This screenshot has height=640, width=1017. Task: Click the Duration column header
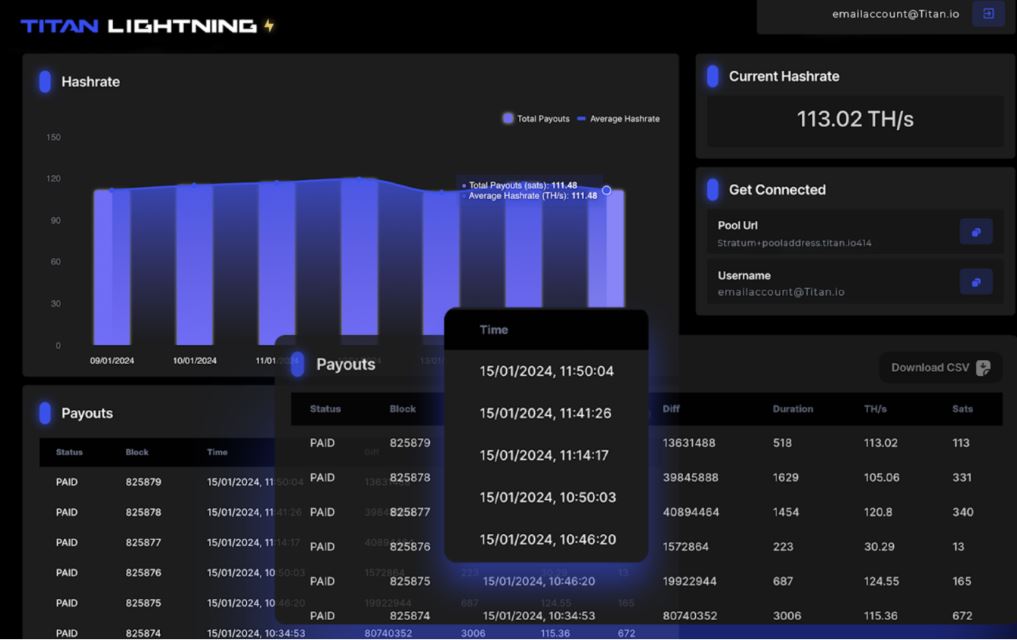[x=793, y=409]
